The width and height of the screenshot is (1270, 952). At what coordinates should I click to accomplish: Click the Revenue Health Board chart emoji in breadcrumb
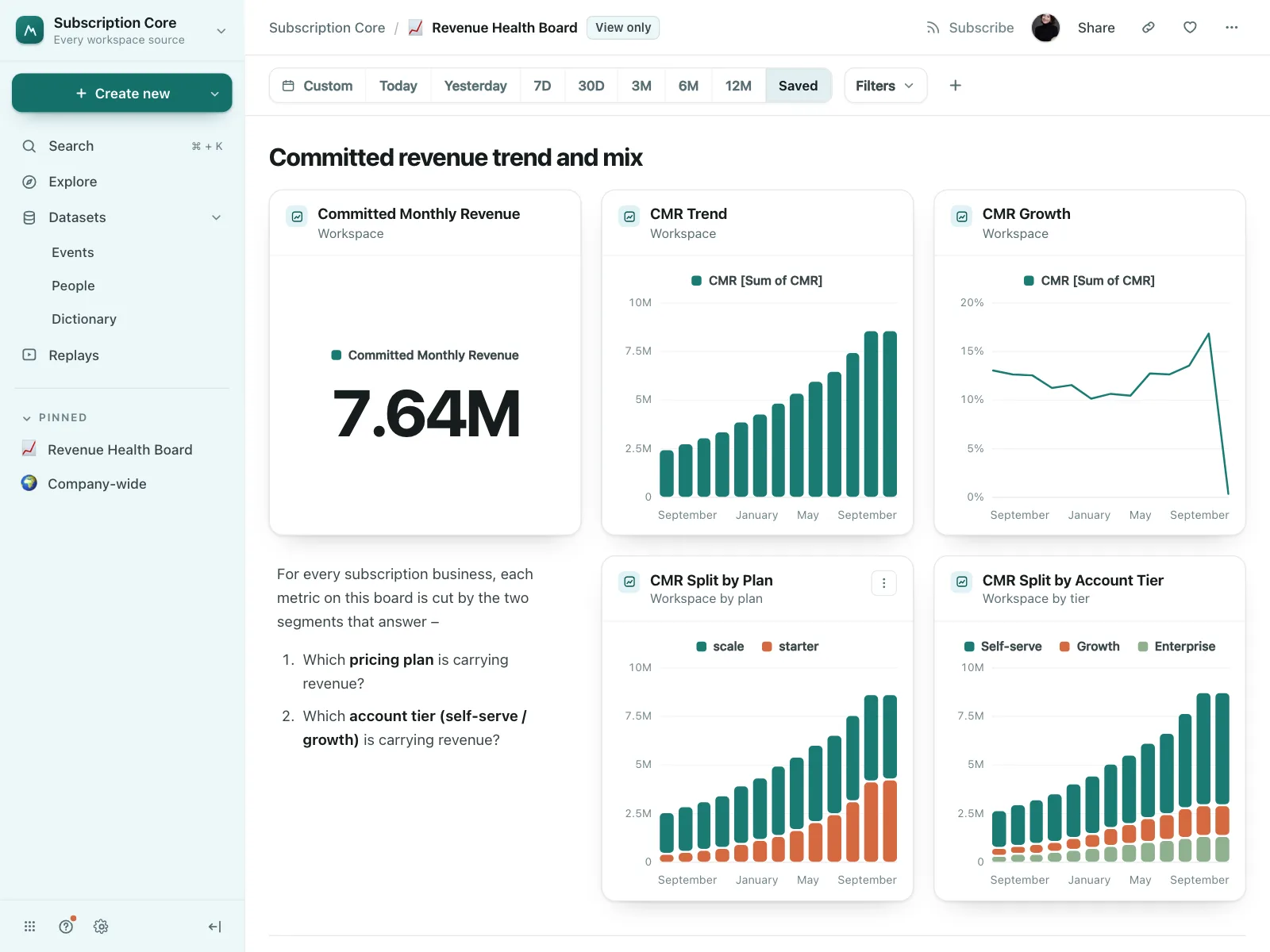415,28
